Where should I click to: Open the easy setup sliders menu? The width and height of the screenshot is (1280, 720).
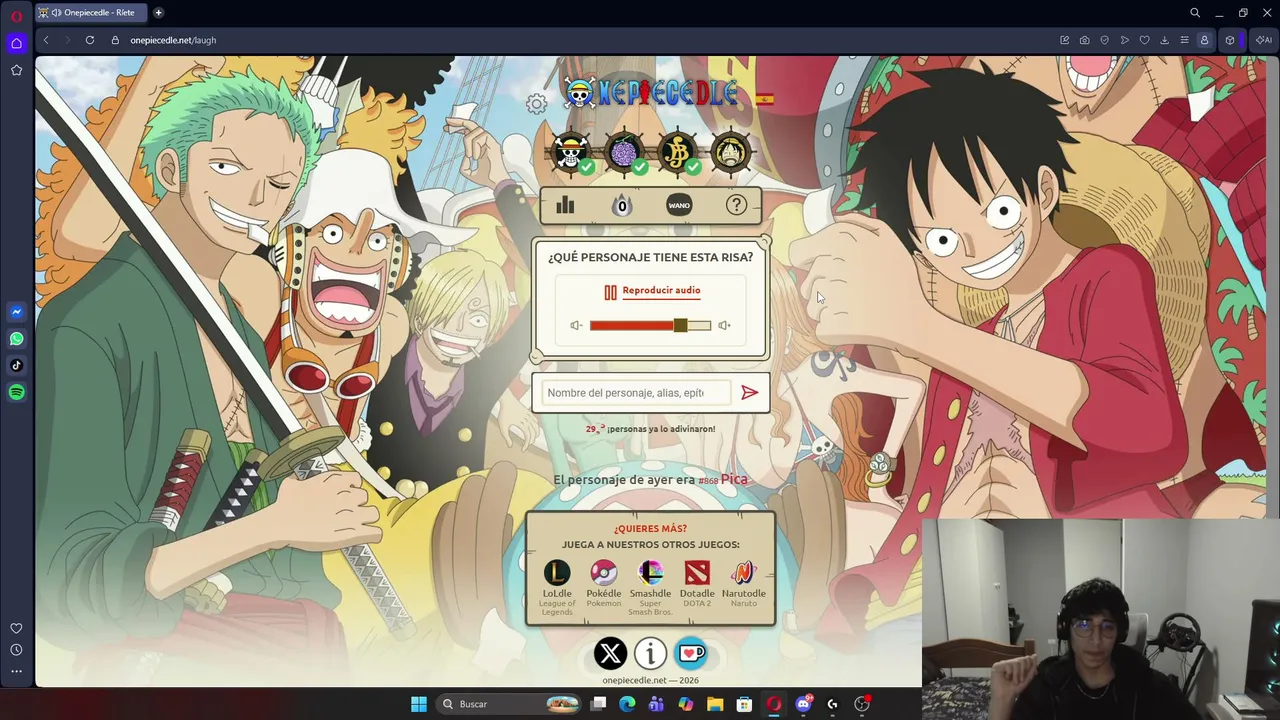point(1185,40)
